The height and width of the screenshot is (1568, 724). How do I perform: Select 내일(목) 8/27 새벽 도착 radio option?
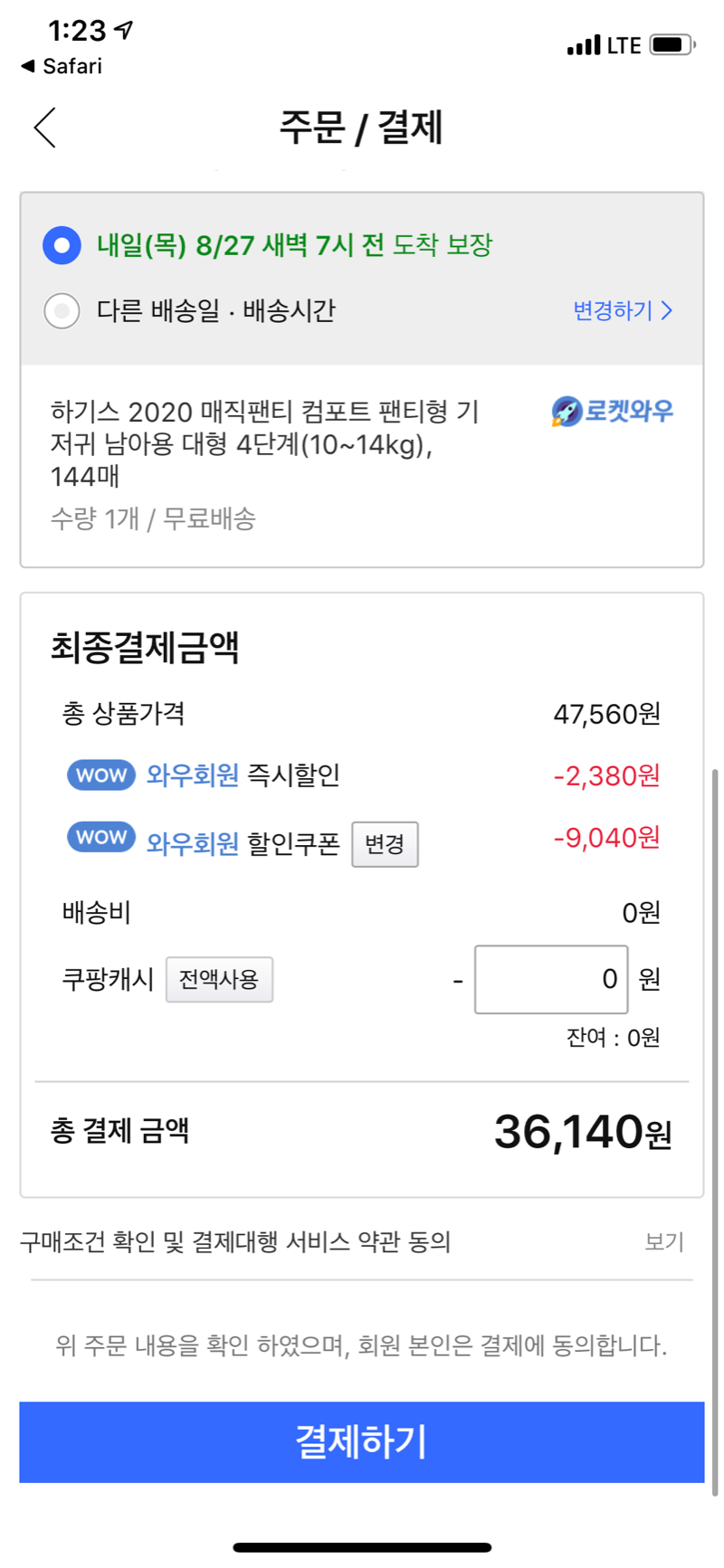click(x=62, y=245)
